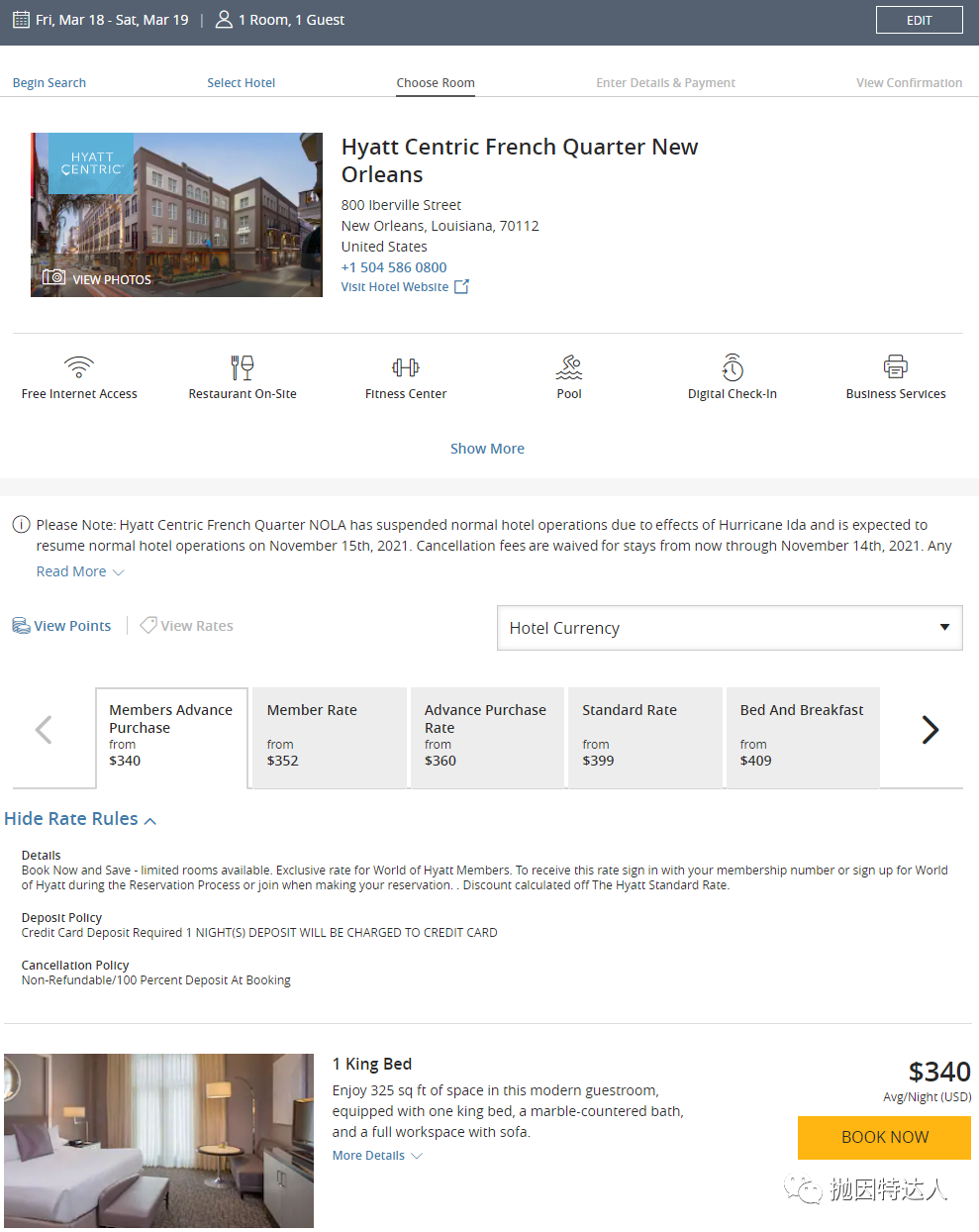Switch to View Rates pricing
The width and height of the screenshot is (979, 1232).
tap(187, 626)
